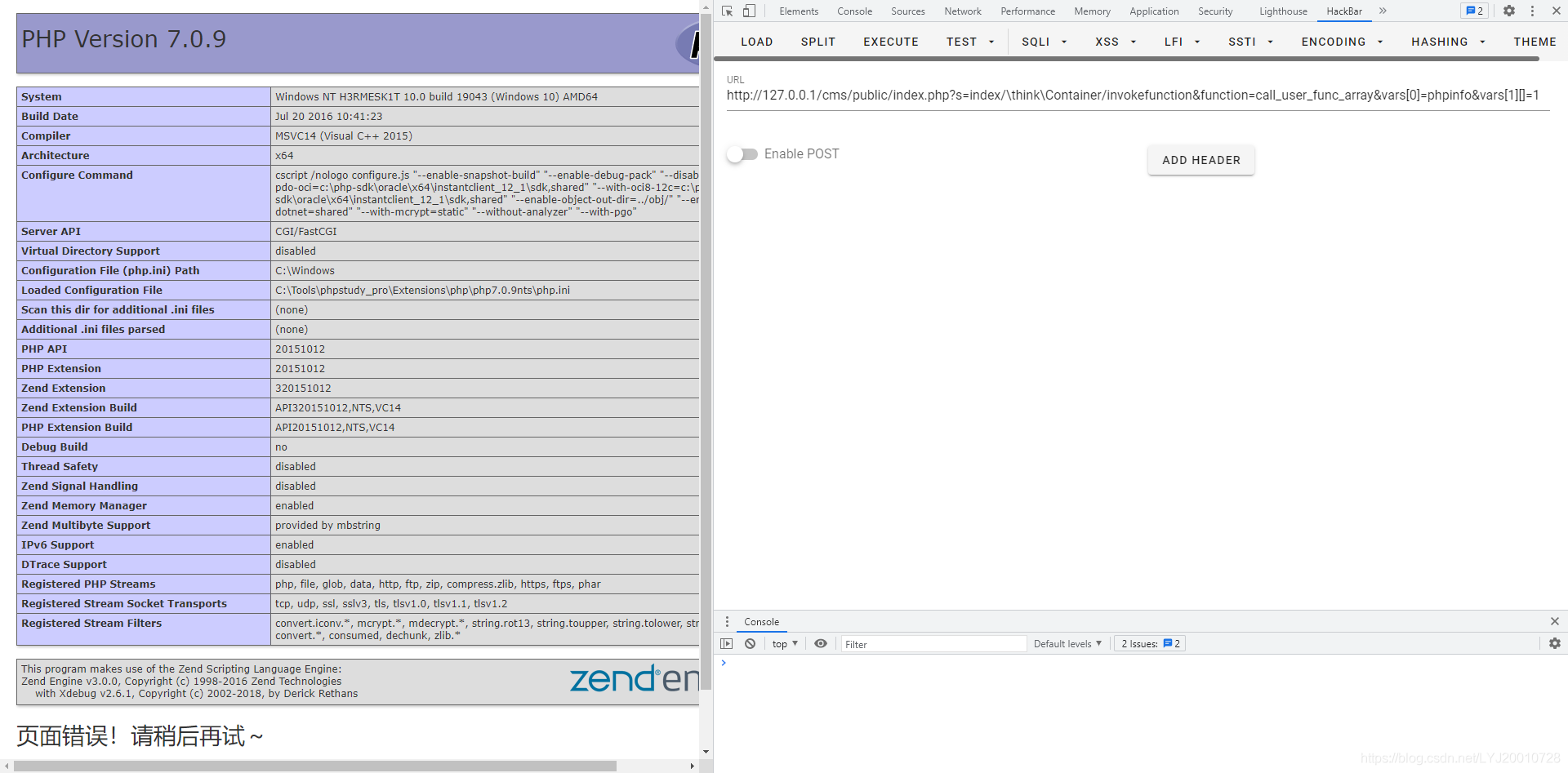Select the '页面错误！请稍后再试～' message
The width and height of the screenshot is (1568, 773).
pos(140,736)
